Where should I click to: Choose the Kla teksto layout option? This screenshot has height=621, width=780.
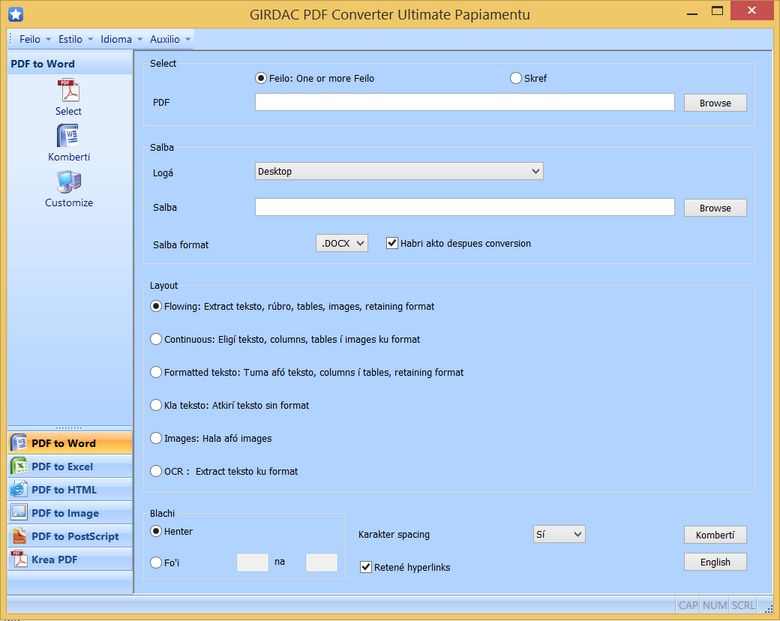pos(156,405)
